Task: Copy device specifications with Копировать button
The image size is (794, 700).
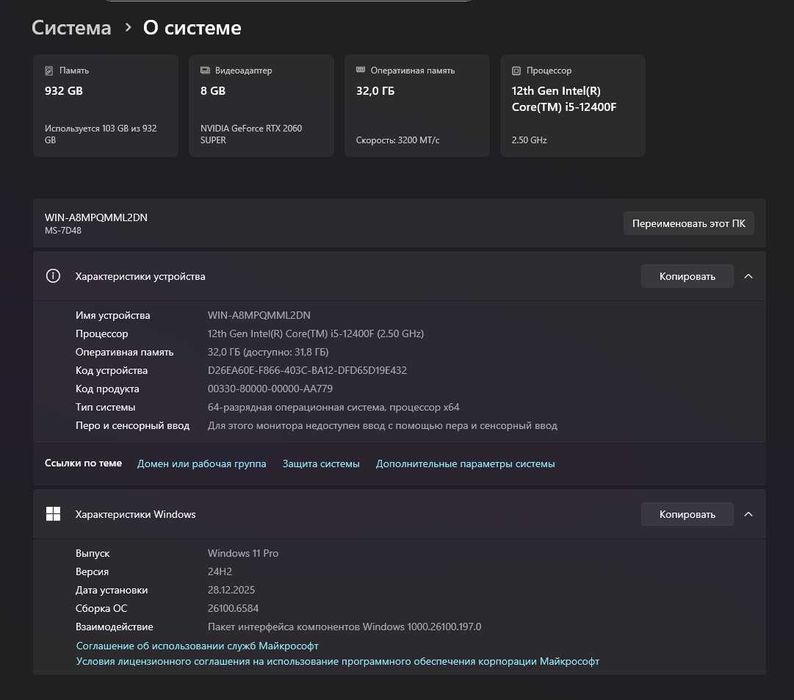Action: coord(687,276)
